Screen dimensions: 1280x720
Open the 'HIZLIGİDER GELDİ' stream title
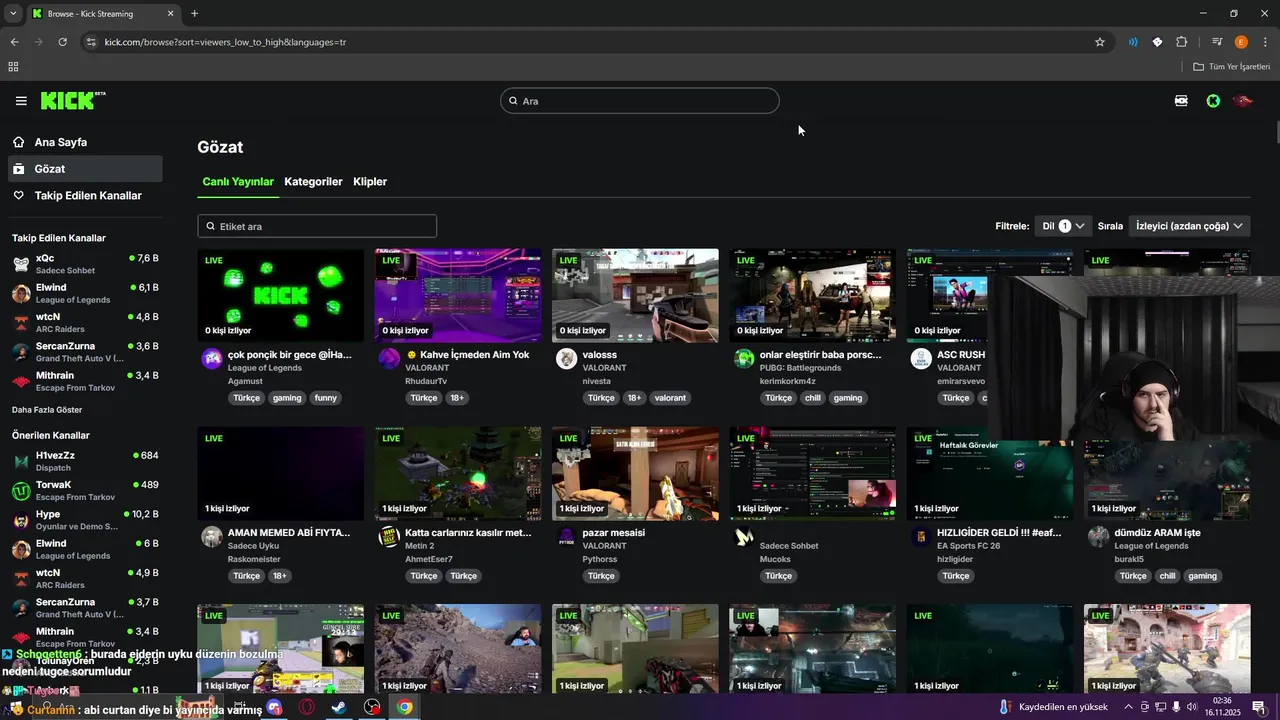[x=999, y=533]
